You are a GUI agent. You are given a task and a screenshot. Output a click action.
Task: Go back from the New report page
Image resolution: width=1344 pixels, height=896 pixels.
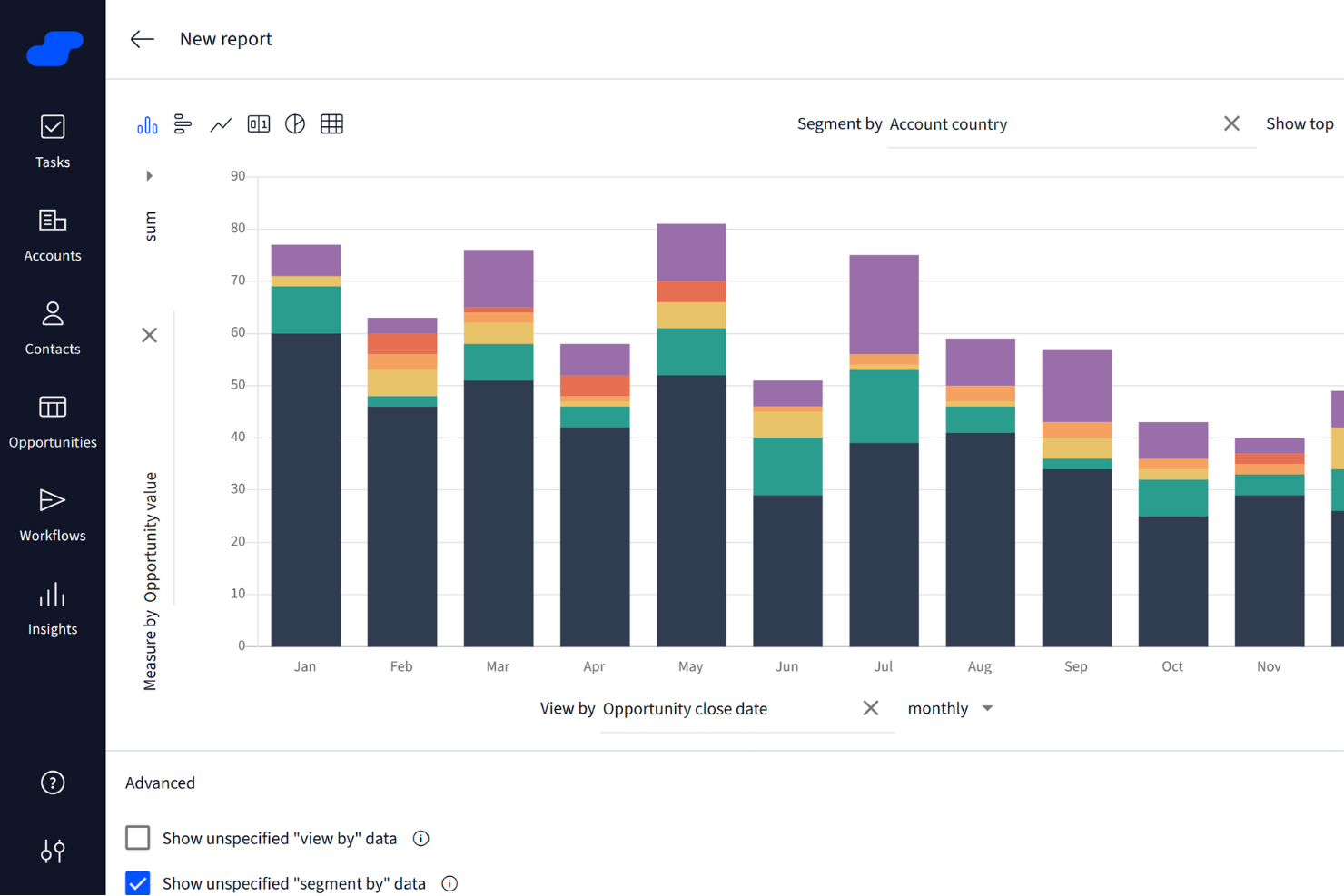coord(143,39)
